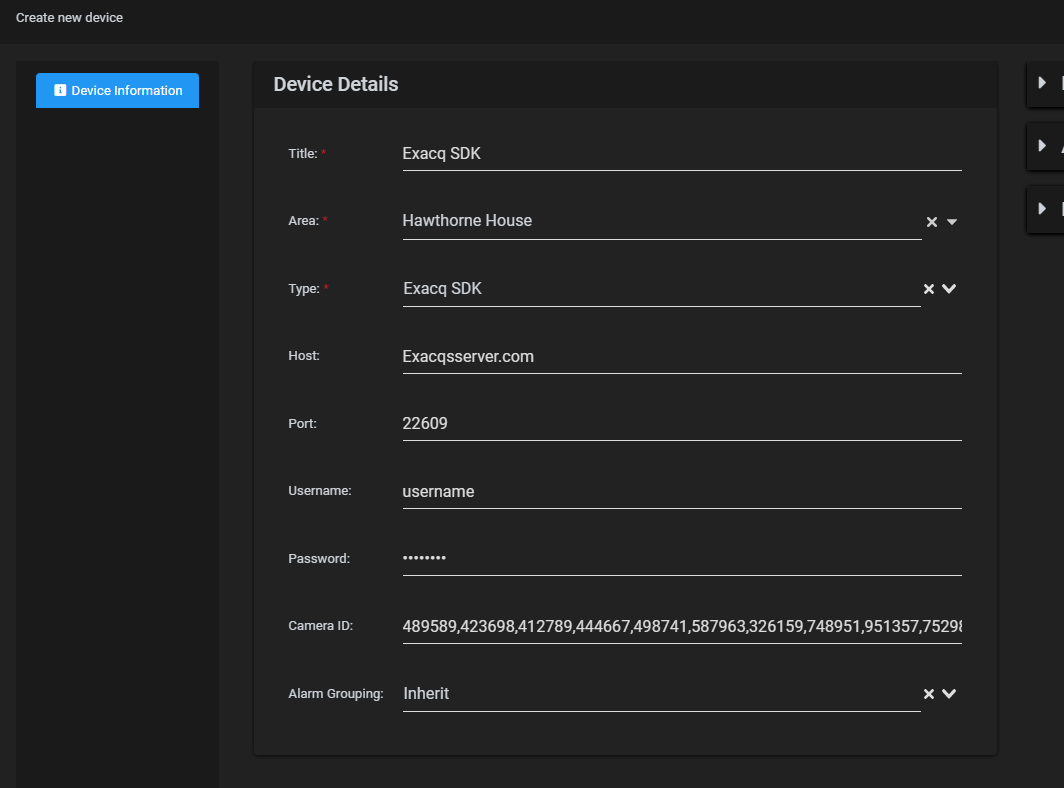Open the Area dropdown arrow
1064x788 pixels.
952,222
